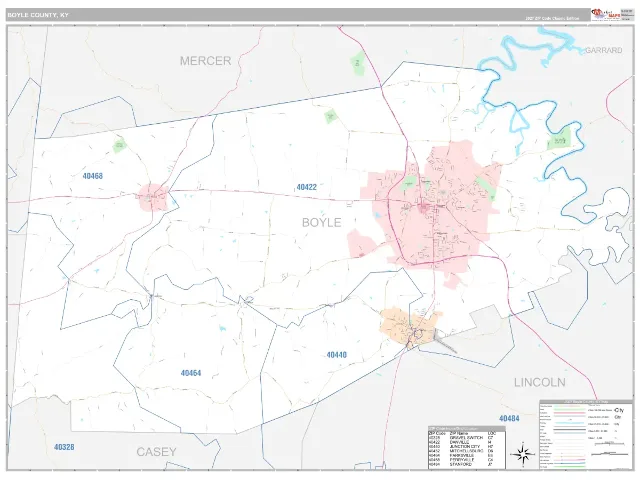The width and height of the screenshot is (640, 480).
Task: Click the publisher logo in the header
Action: point(606,15)
